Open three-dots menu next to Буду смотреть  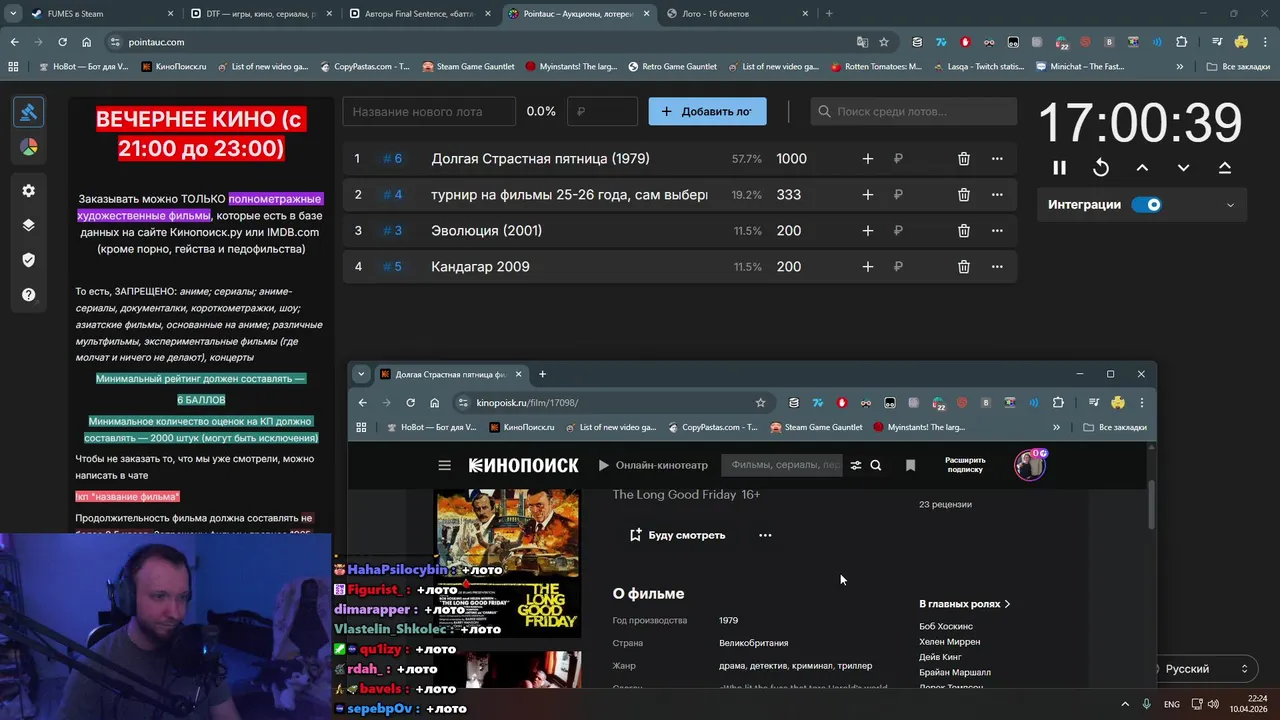(x=765, y=535)
